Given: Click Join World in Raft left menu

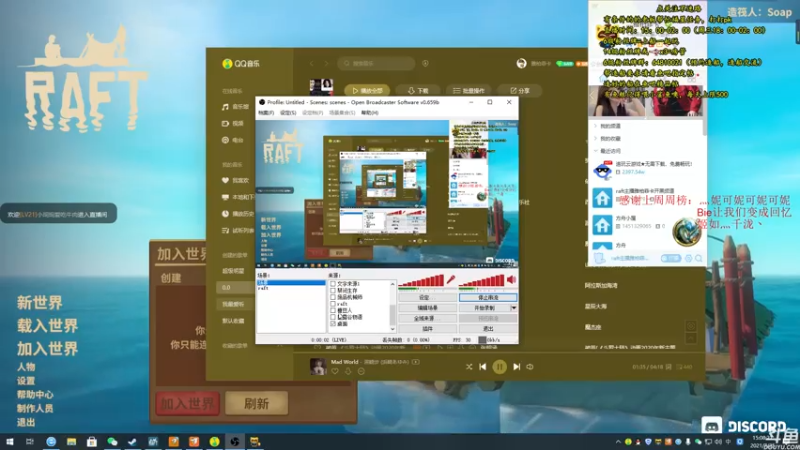Looking at the screenshot, I should [x=47, y=348].
